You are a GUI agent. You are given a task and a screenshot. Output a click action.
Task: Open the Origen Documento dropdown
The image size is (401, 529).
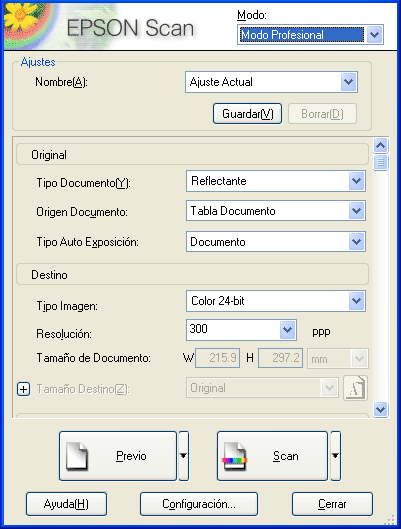click(x=276, y=211)
